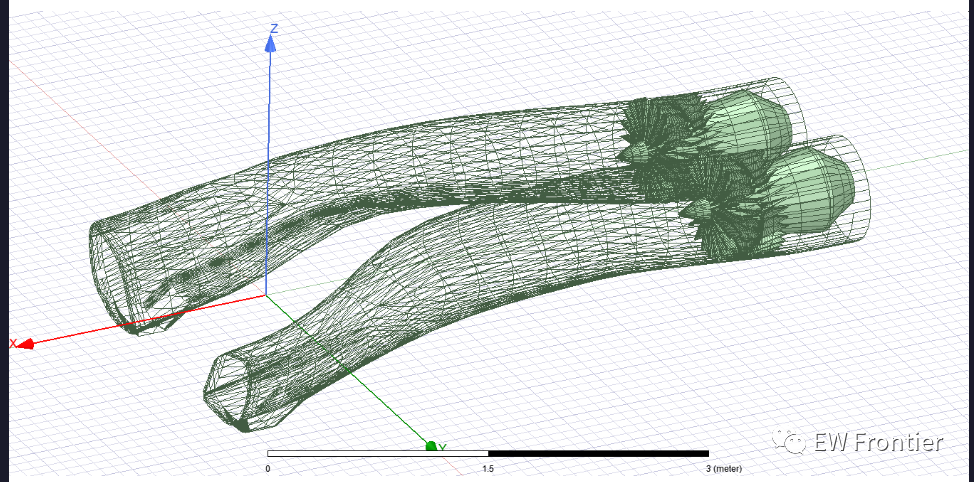Click the '3 (meter)' scale label
This screenshot has height=482, width=974.
[724, 468]
